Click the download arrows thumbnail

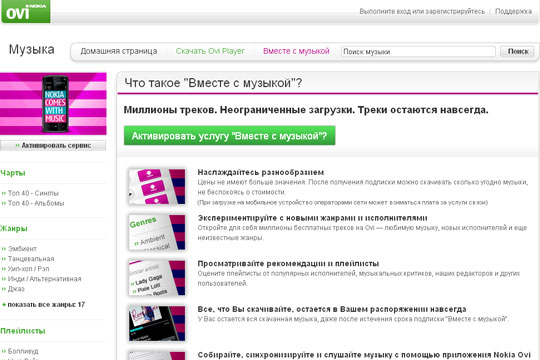(x=157, y=187)
